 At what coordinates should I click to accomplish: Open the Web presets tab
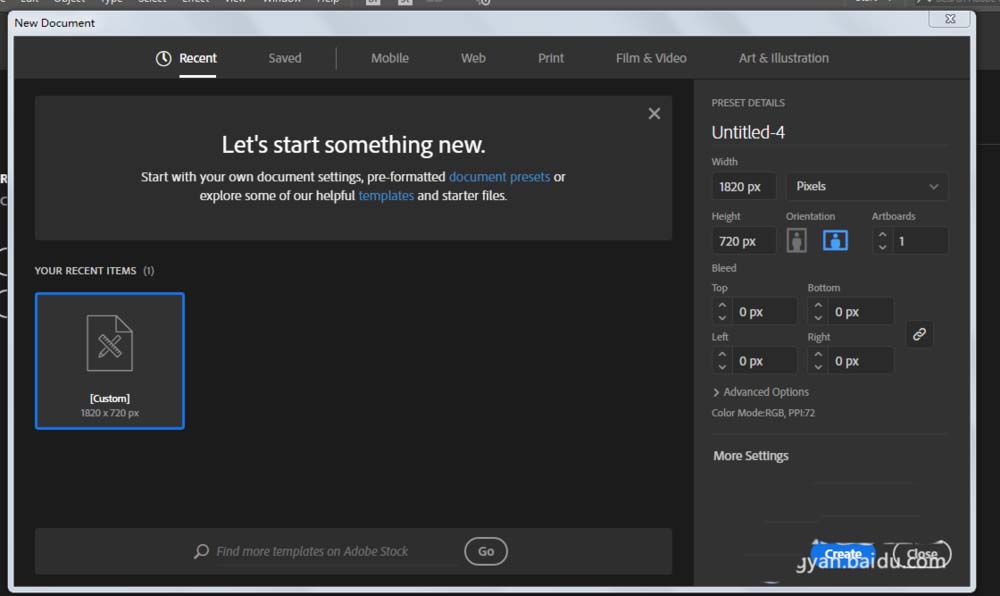click(x=473, y=58)
